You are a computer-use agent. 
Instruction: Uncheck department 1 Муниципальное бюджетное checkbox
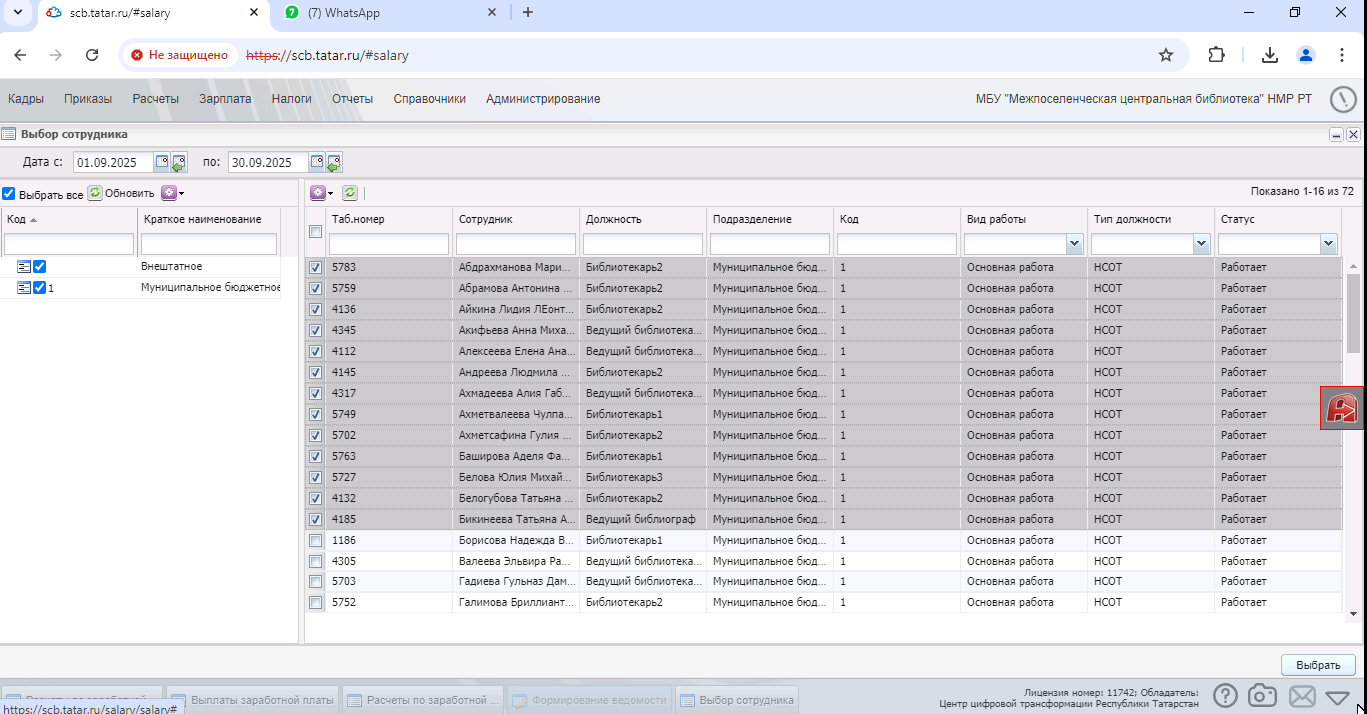40,288
